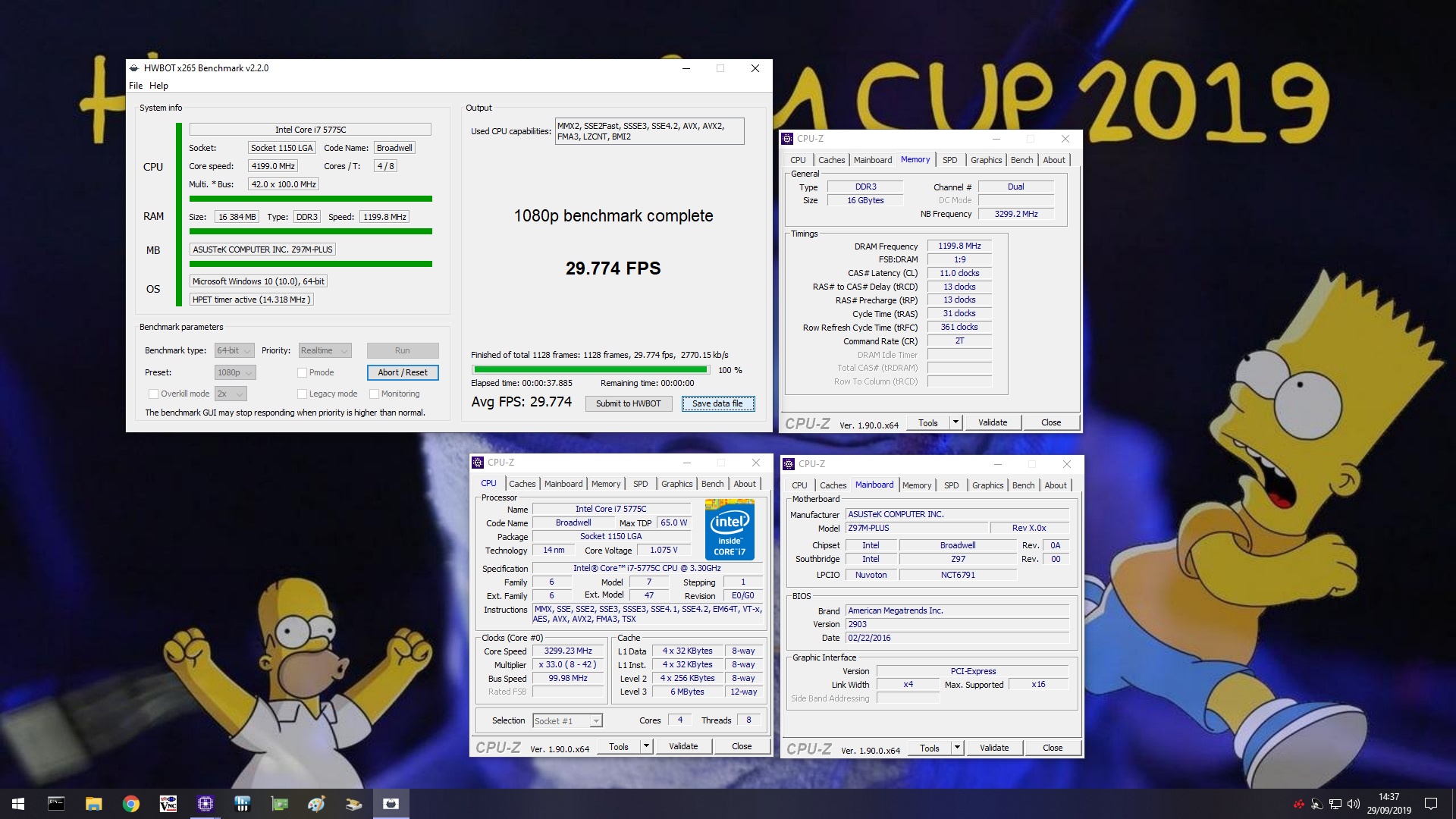Click the HWBOT x265 title bar app icon

[134, 68]
